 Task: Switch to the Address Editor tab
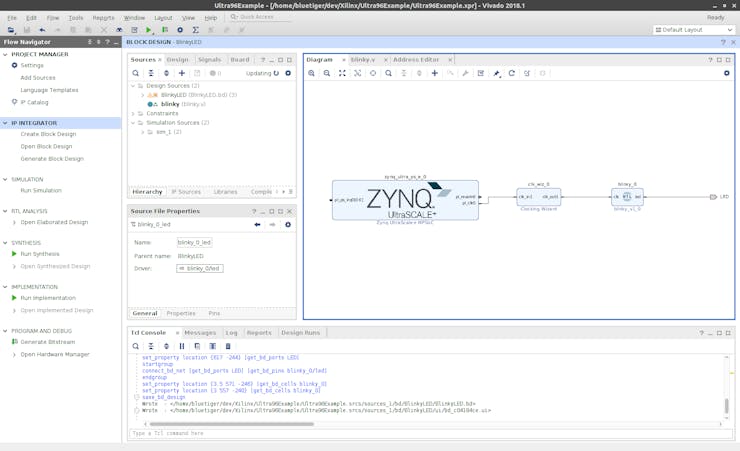click(416, 60)
